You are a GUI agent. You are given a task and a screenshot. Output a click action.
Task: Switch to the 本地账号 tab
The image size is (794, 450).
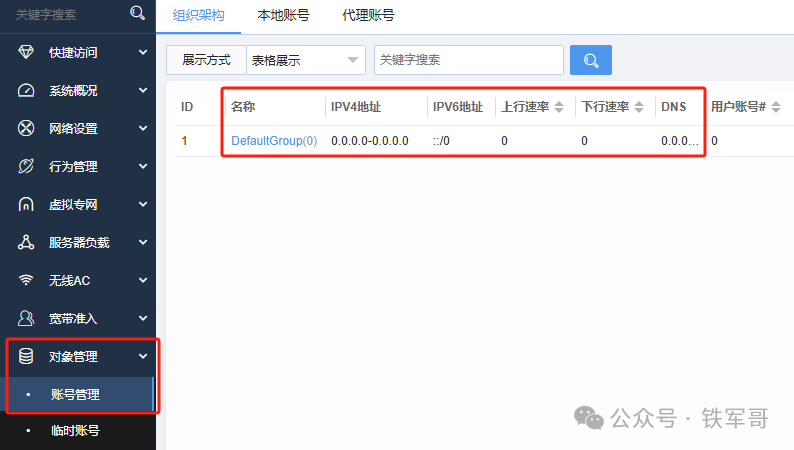point(283,15)
